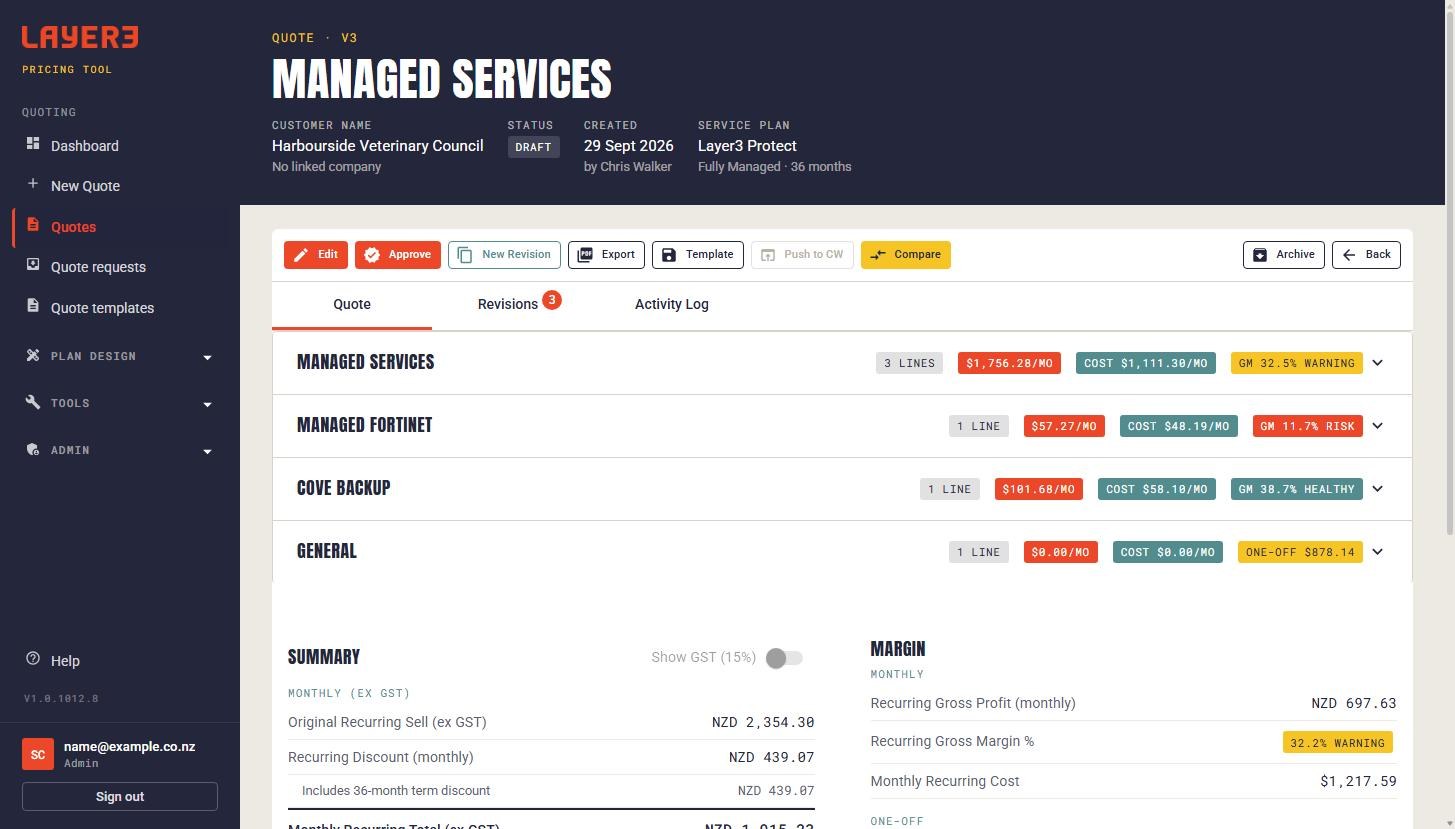Click the Revisions count badge showing 3

(552, 299)
